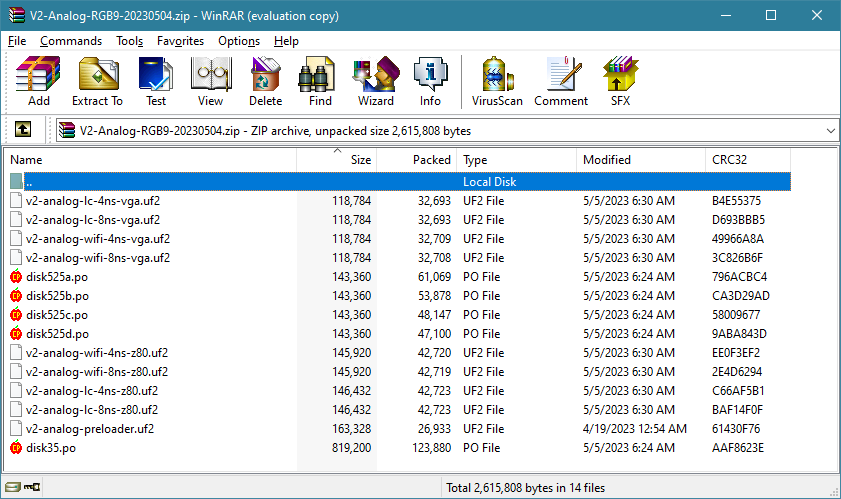Sort by the Size column header
The image size is (841, 499).
(x=337, y=159)
